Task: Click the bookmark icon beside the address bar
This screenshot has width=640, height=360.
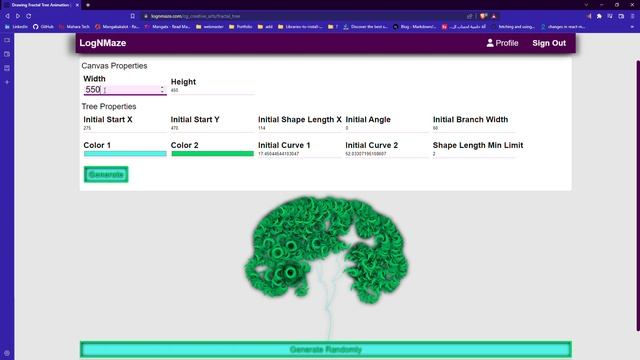Action: click(133, 16)
